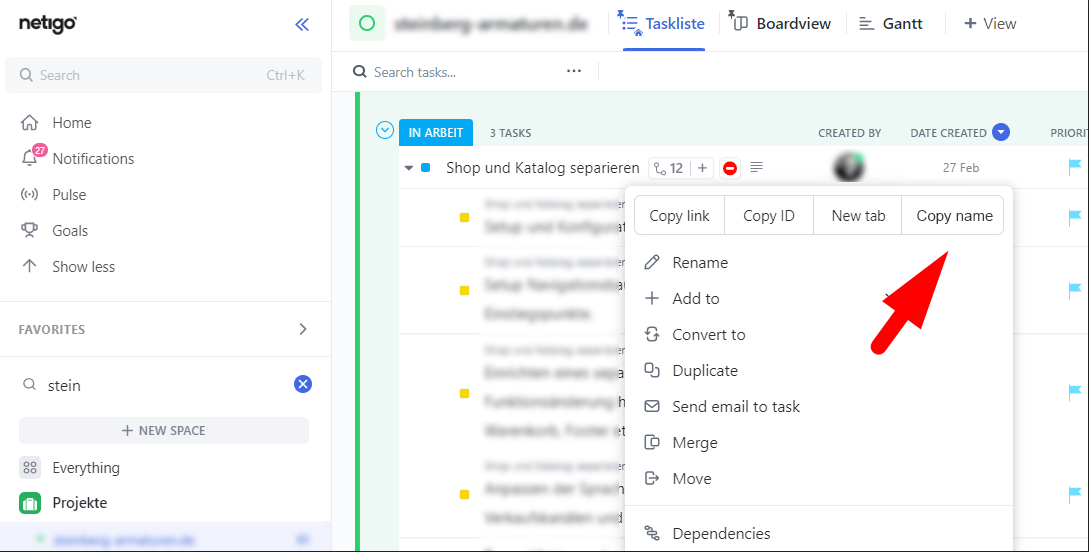Click the subtask count icon showing 12
1089x552 pixels.
click(668, 168)
